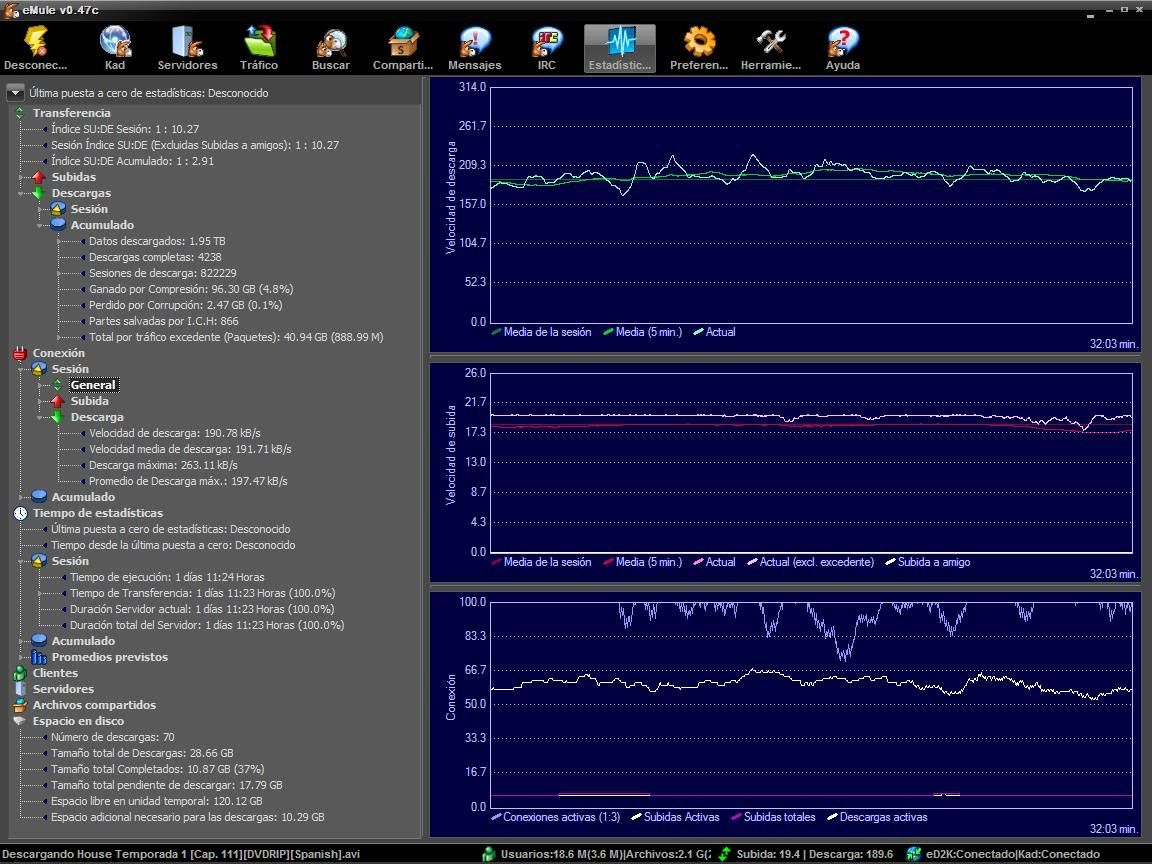Click the Media de la sesión download legend color

pyautogui.click(x=496, y=332)
